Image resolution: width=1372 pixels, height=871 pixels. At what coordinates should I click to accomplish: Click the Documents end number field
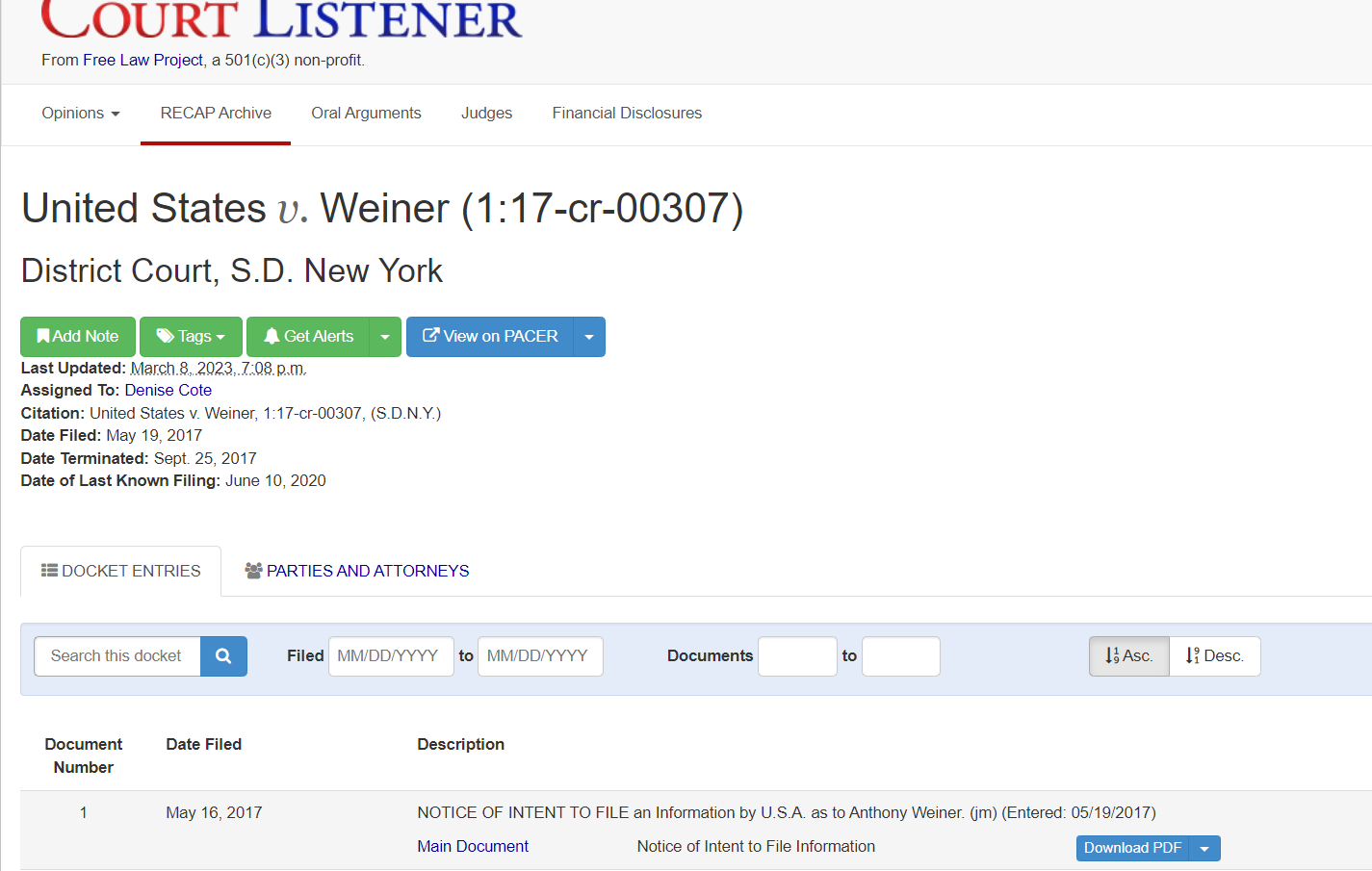[900, 656]
